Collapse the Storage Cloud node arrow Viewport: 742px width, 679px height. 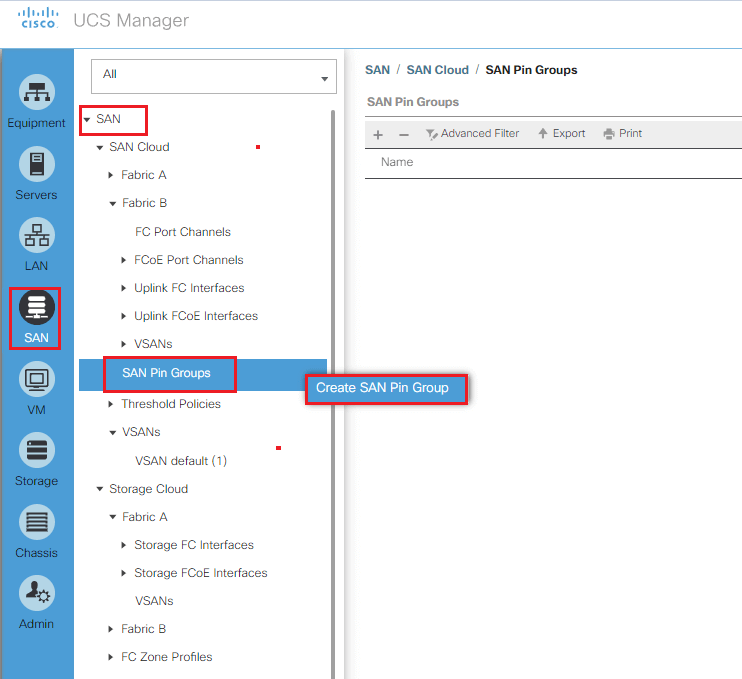pyautogui.click(x=100, y=489)
